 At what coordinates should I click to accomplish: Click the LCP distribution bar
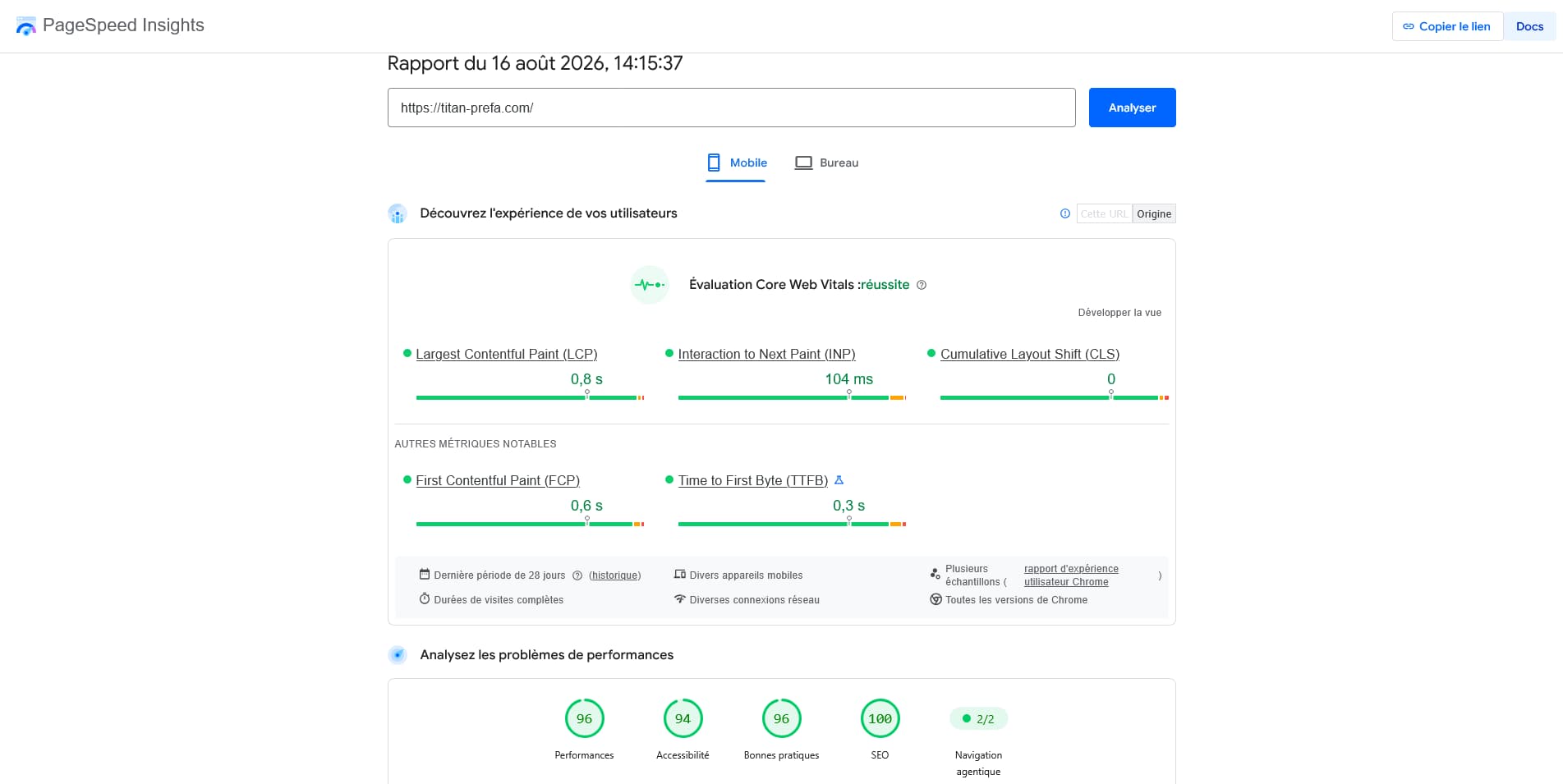click(x=530, y=397)
